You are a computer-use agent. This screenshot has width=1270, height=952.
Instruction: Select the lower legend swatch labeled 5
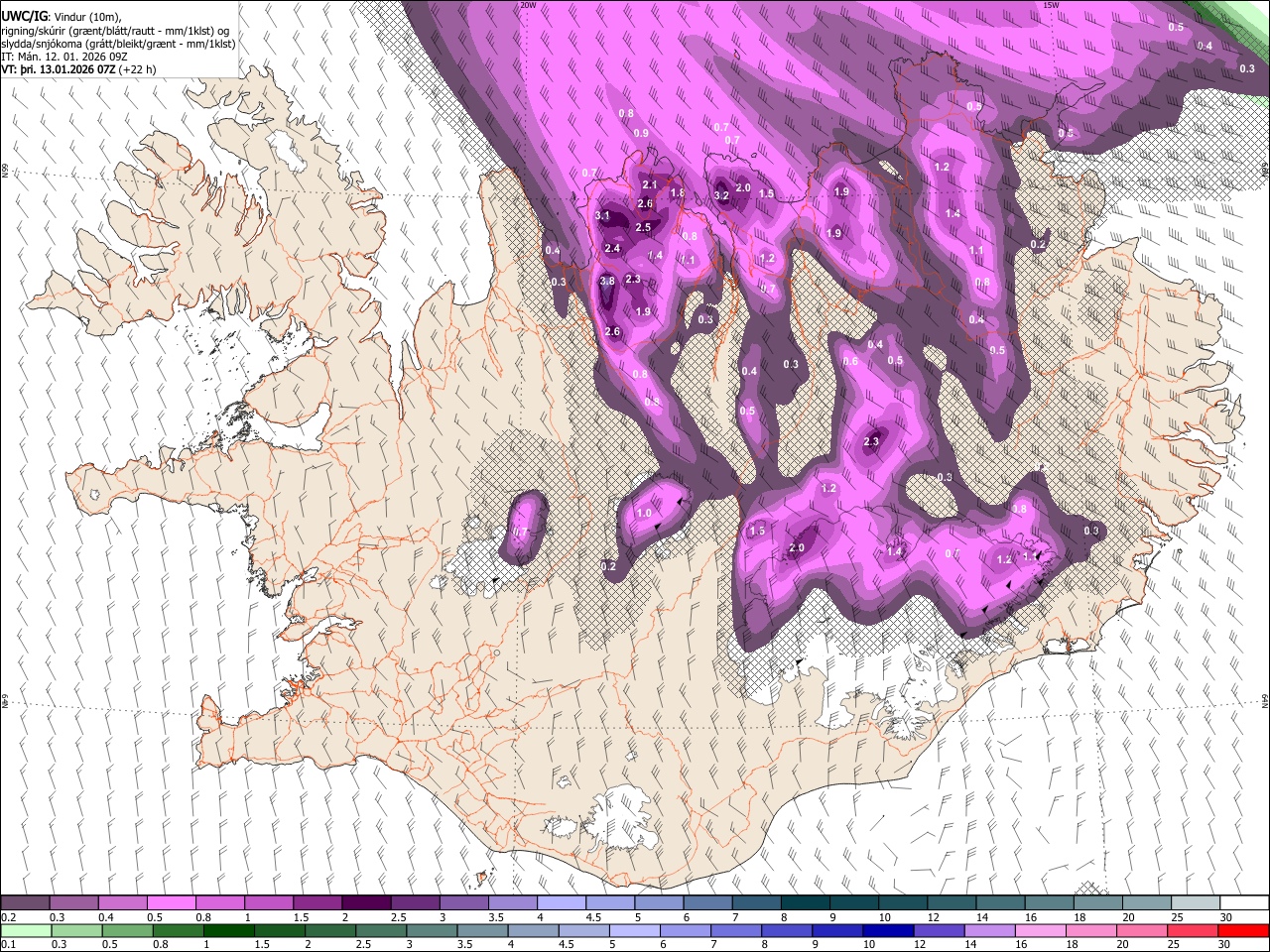[x=635, y=930]
